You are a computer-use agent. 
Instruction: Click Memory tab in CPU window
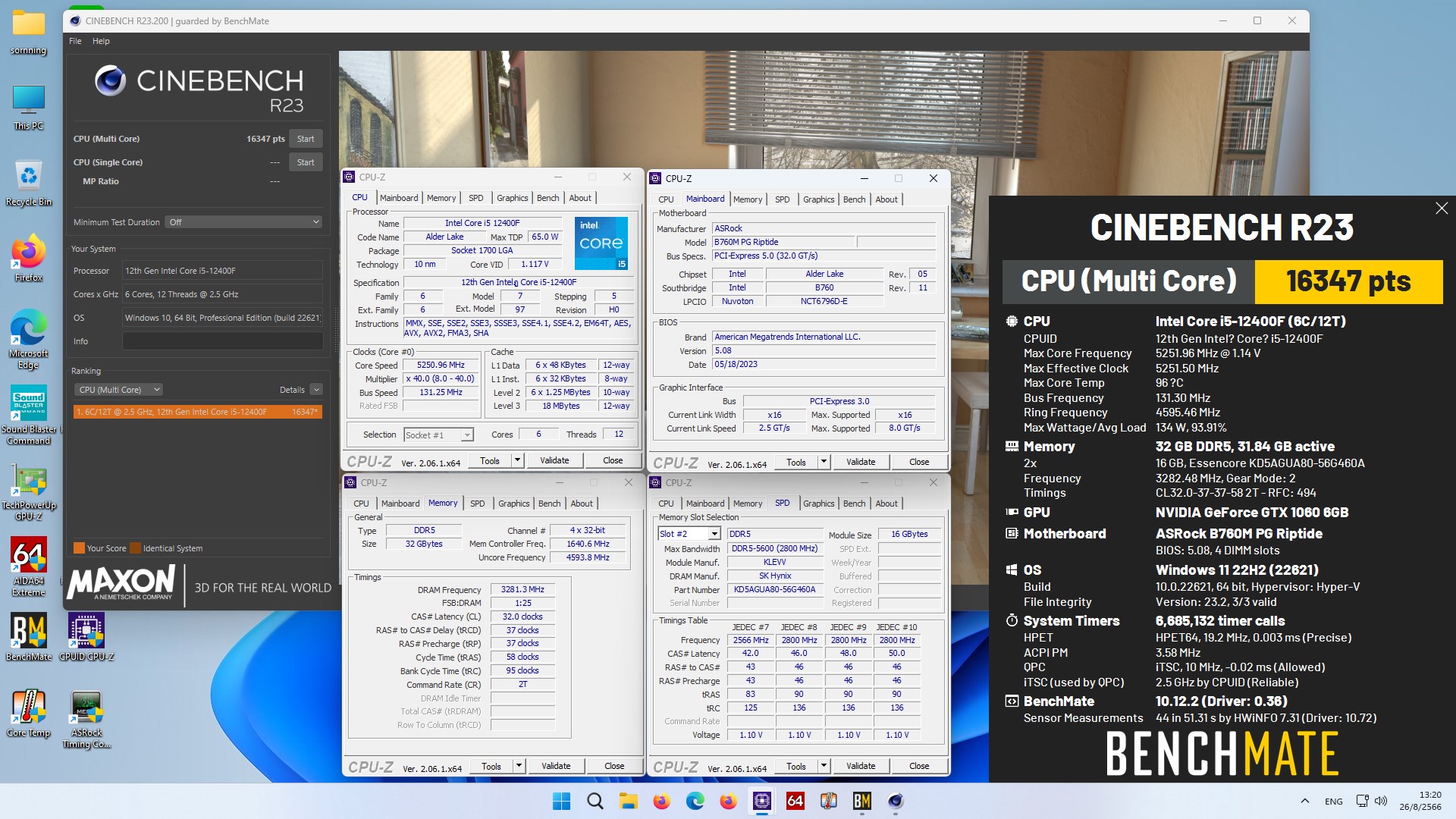(x=441, y=198)
